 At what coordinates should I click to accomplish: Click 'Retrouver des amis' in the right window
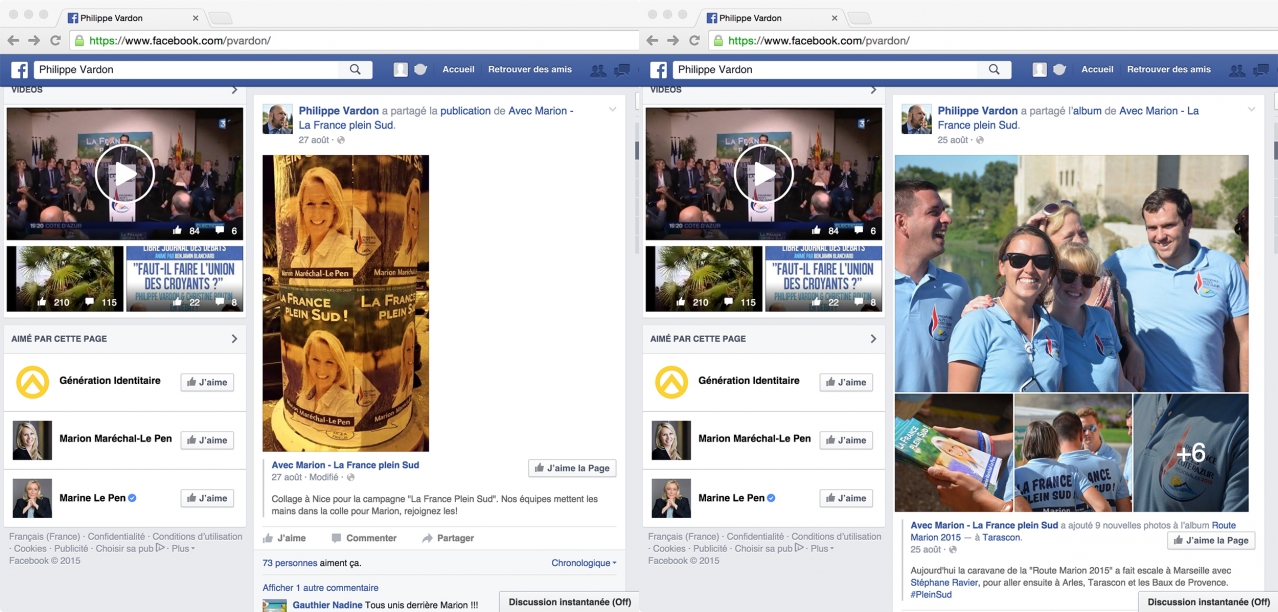[x=1169, y=70]
